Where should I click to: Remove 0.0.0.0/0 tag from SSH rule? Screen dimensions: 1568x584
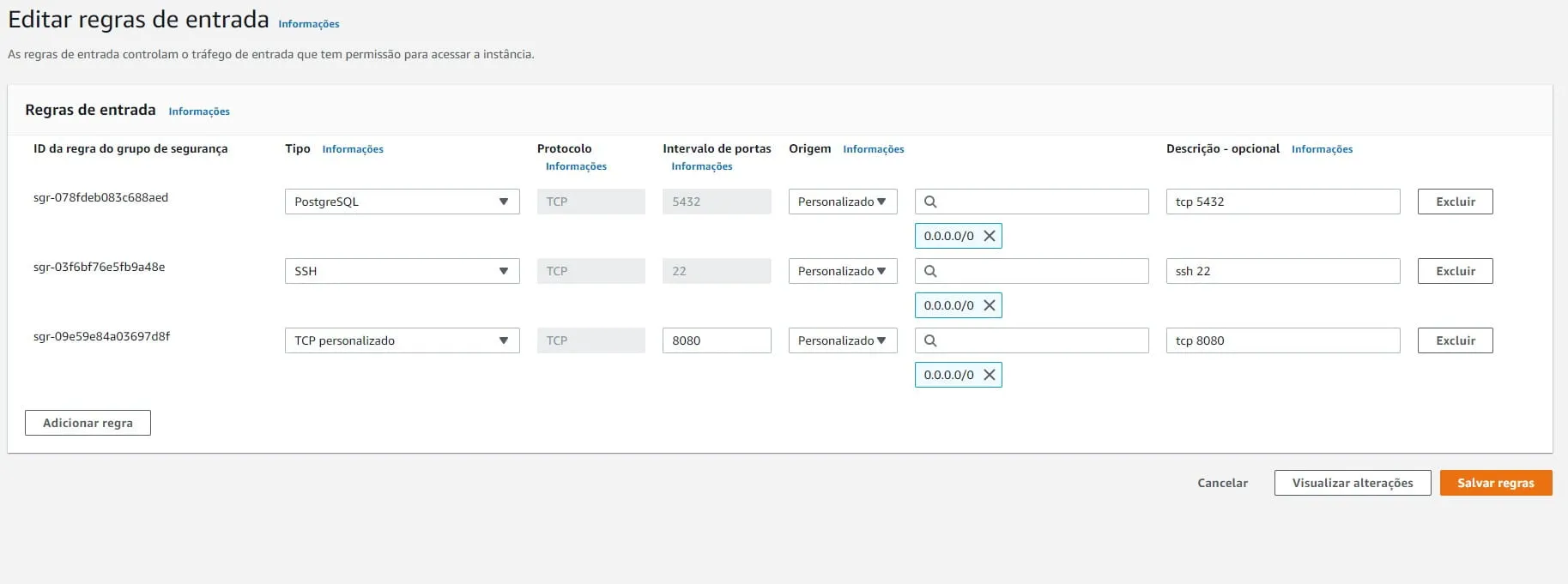[989, 305]
